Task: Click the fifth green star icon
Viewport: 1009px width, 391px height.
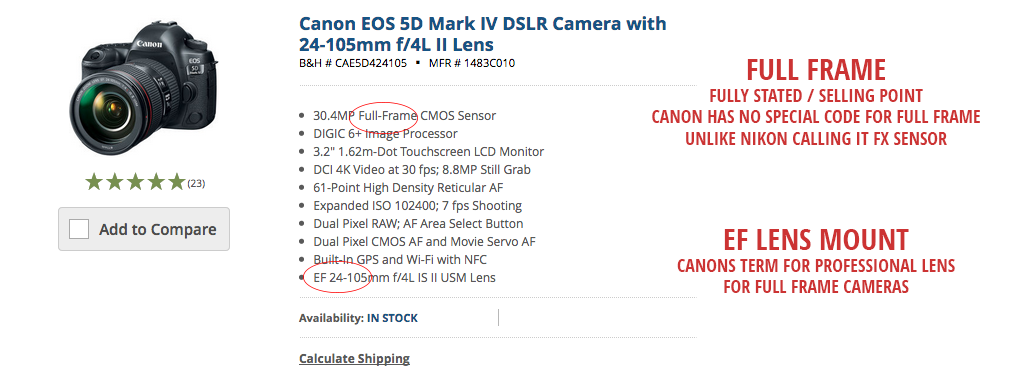Action: click(176, 182)
